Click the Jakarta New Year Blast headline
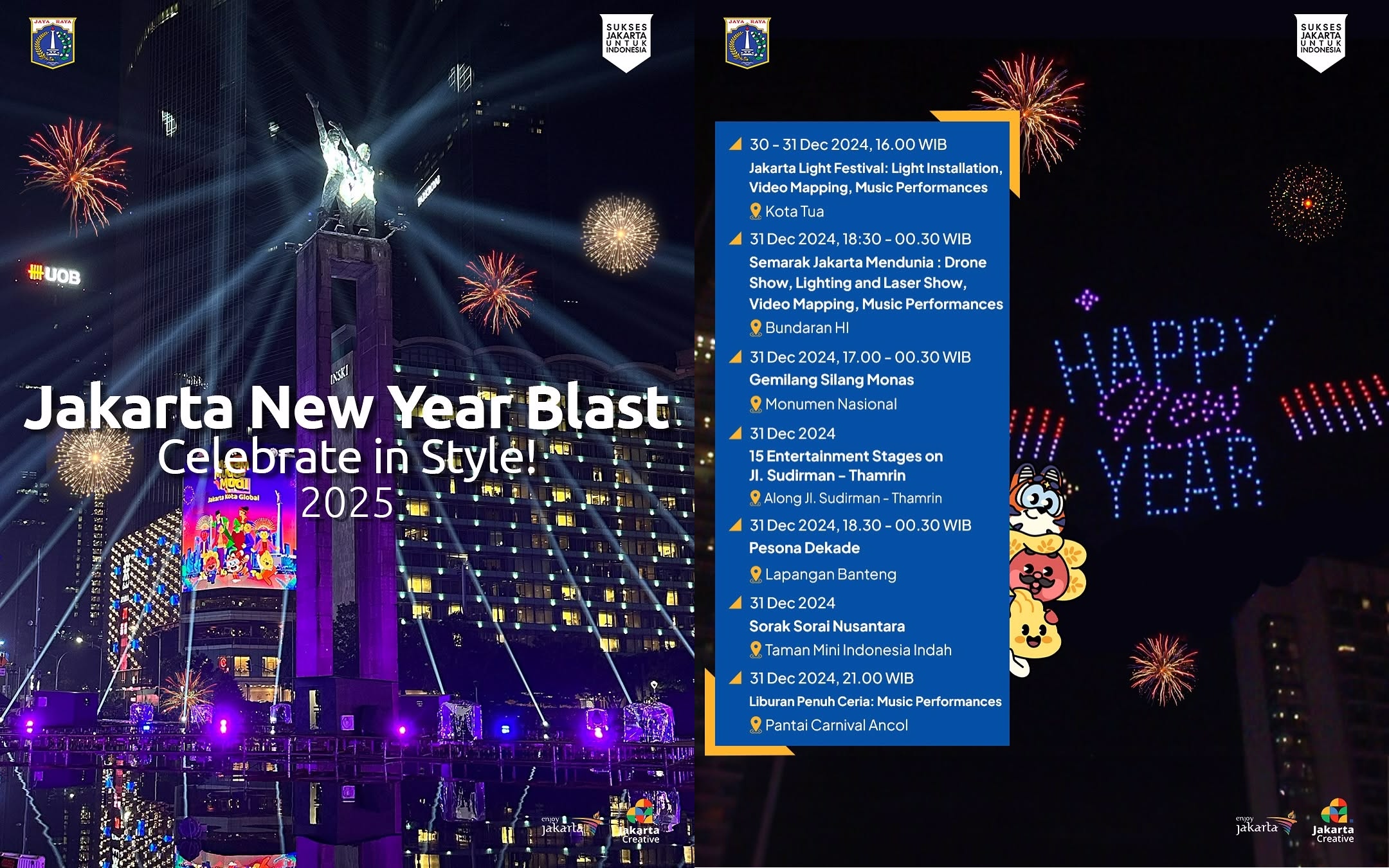 pyautogui.click(x=347, y=408)
